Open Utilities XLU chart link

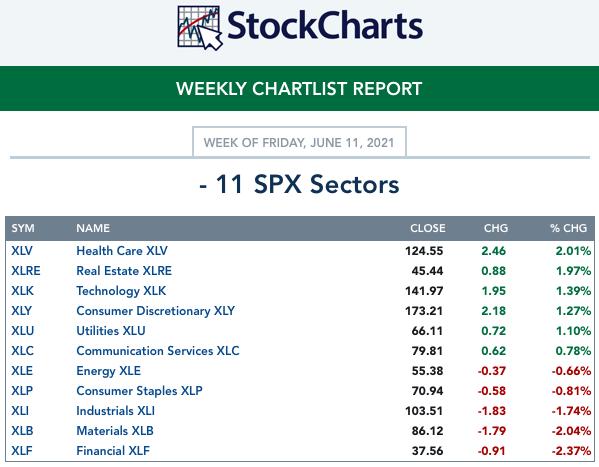click(111, 331)
